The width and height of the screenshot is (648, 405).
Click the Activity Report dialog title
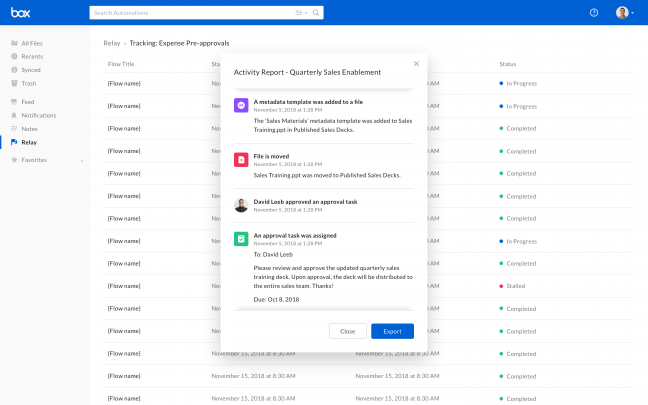coord(307,72)
